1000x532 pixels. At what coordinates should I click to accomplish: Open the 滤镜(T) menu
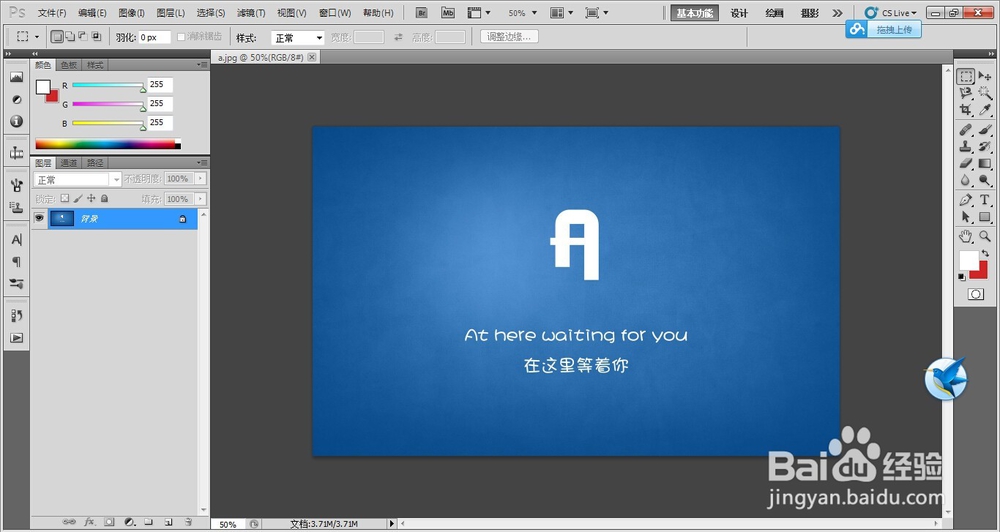point(251,13)
